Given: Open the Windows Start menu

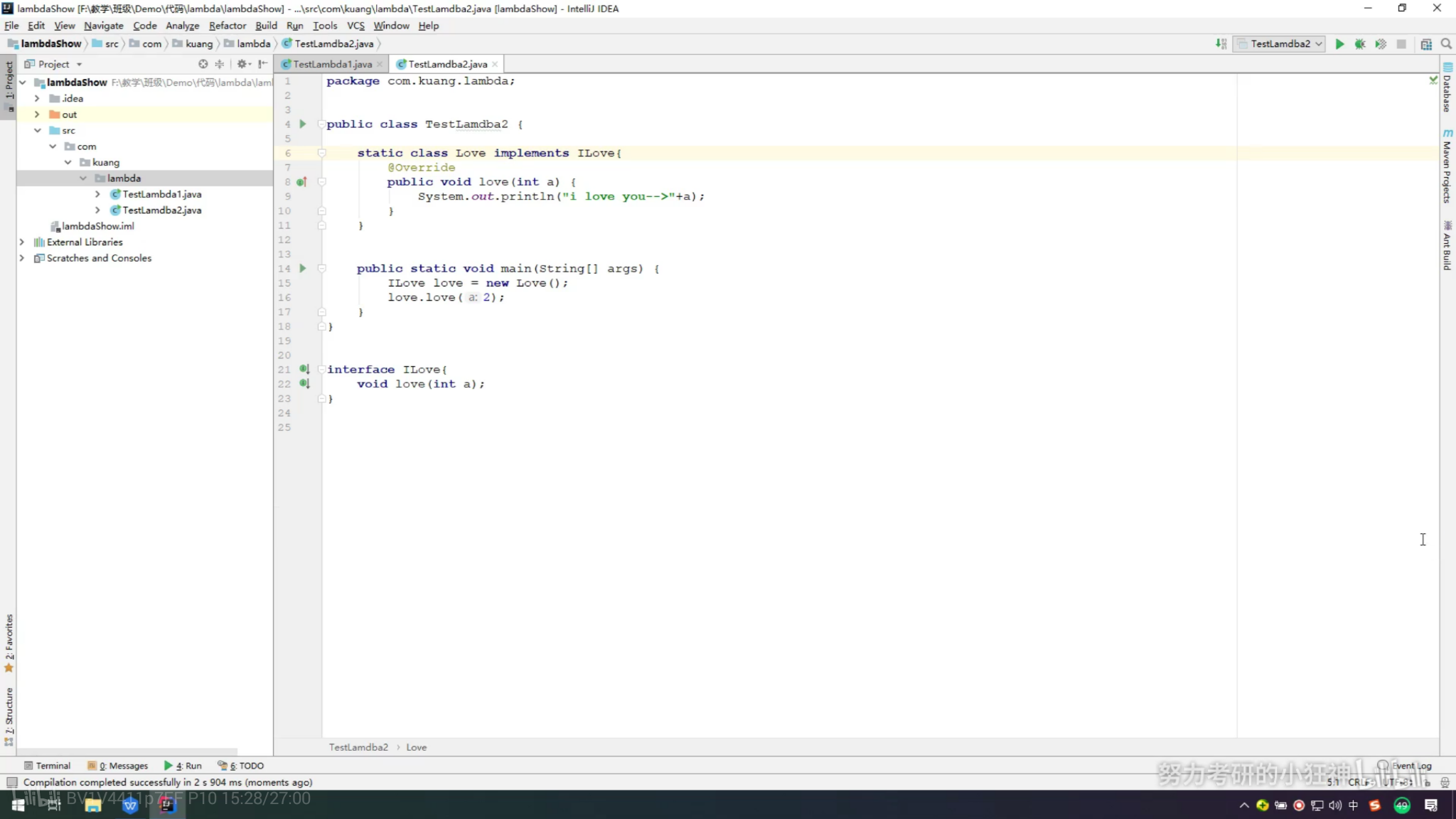Looking at the screenshot, I should tap(18, 805).
